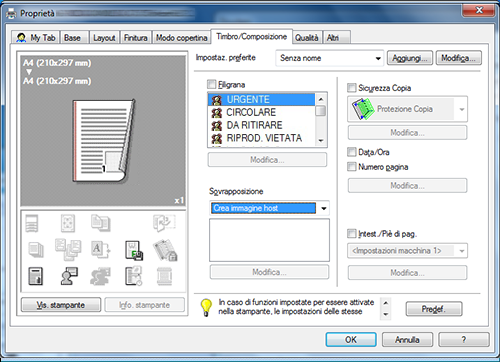
Task: Click hint text scroll up arrow
Action: pyautogui.click(x=385, y=303)
